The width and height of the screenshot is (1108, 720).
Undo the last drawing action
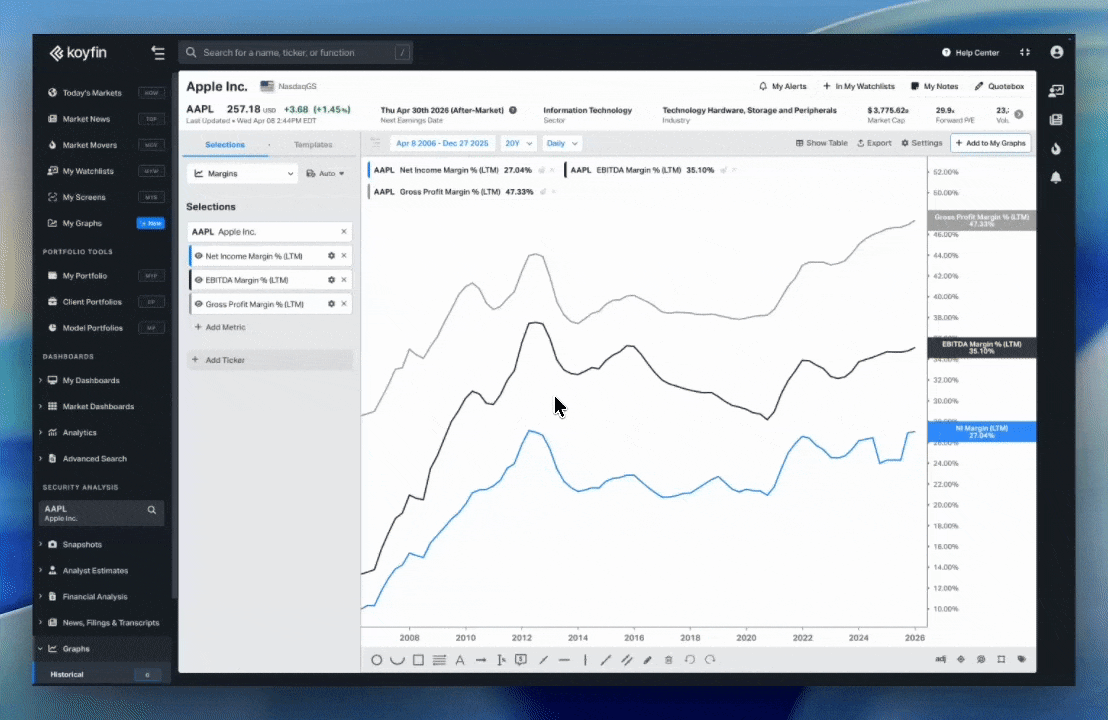tap(689, 660)
